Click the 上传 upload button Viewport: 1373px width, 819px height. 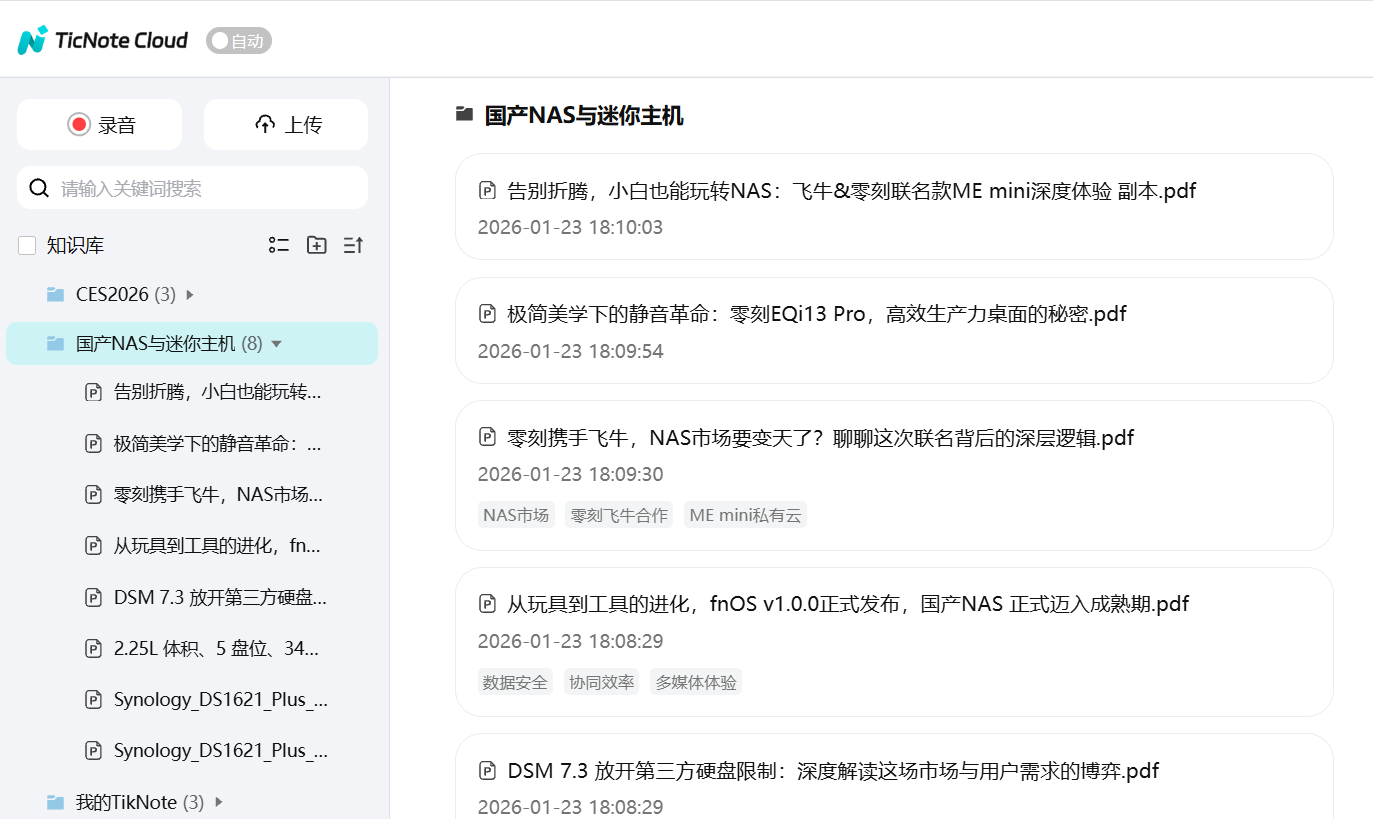click(x=286, y=125)
